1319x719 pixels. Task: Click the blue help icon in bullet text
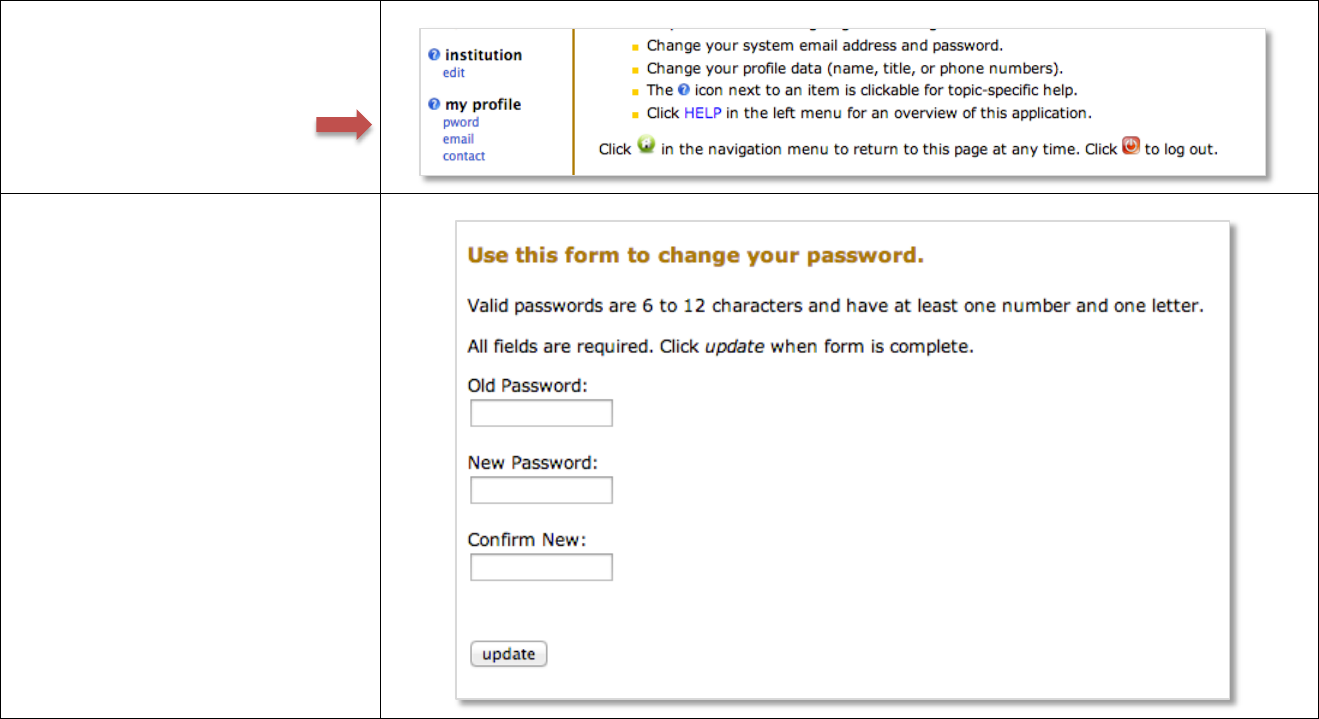(x=683, y=90)
